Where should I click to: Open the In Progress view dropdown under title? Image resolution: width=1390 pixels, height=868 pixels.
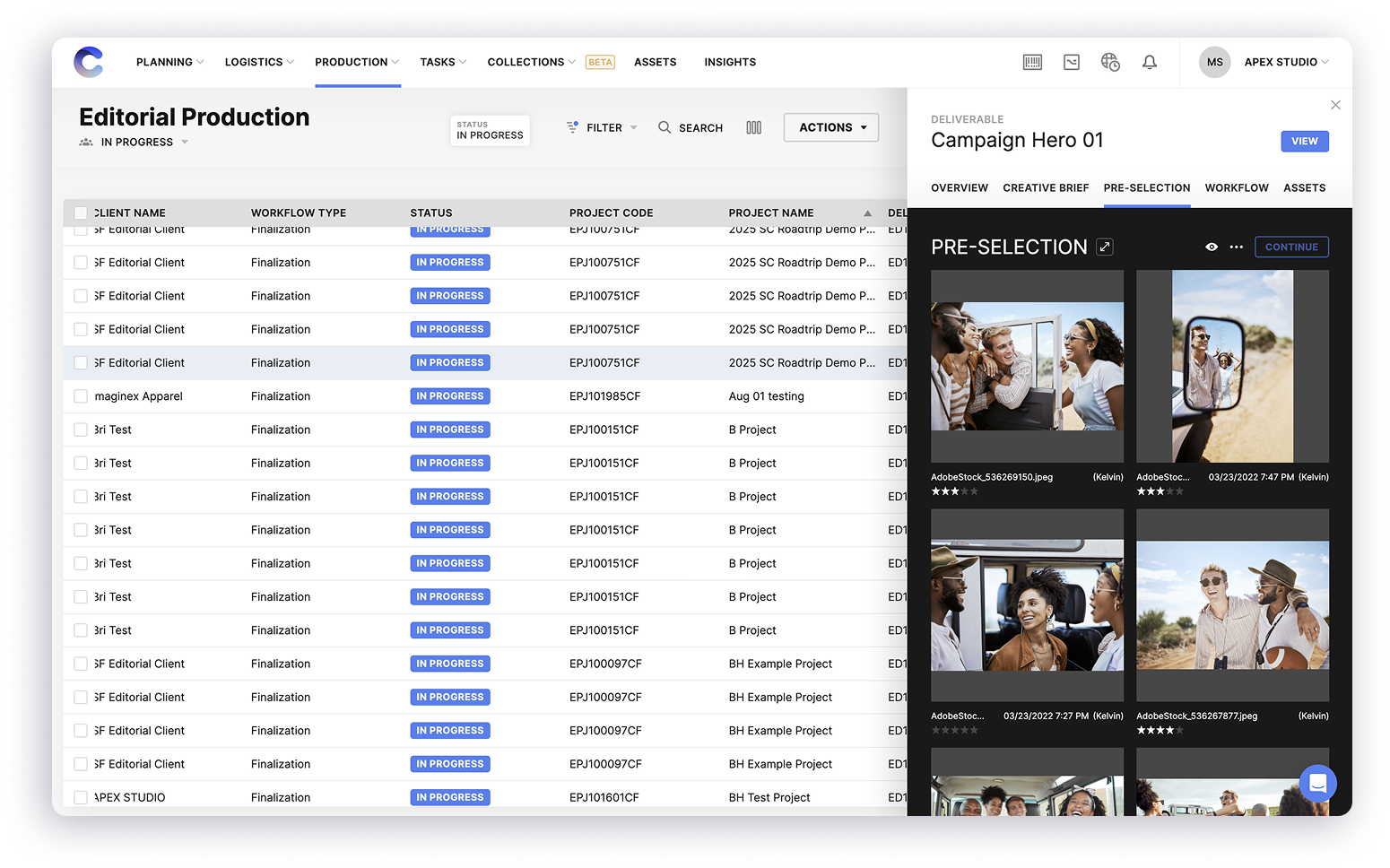[x=144, y=142]
